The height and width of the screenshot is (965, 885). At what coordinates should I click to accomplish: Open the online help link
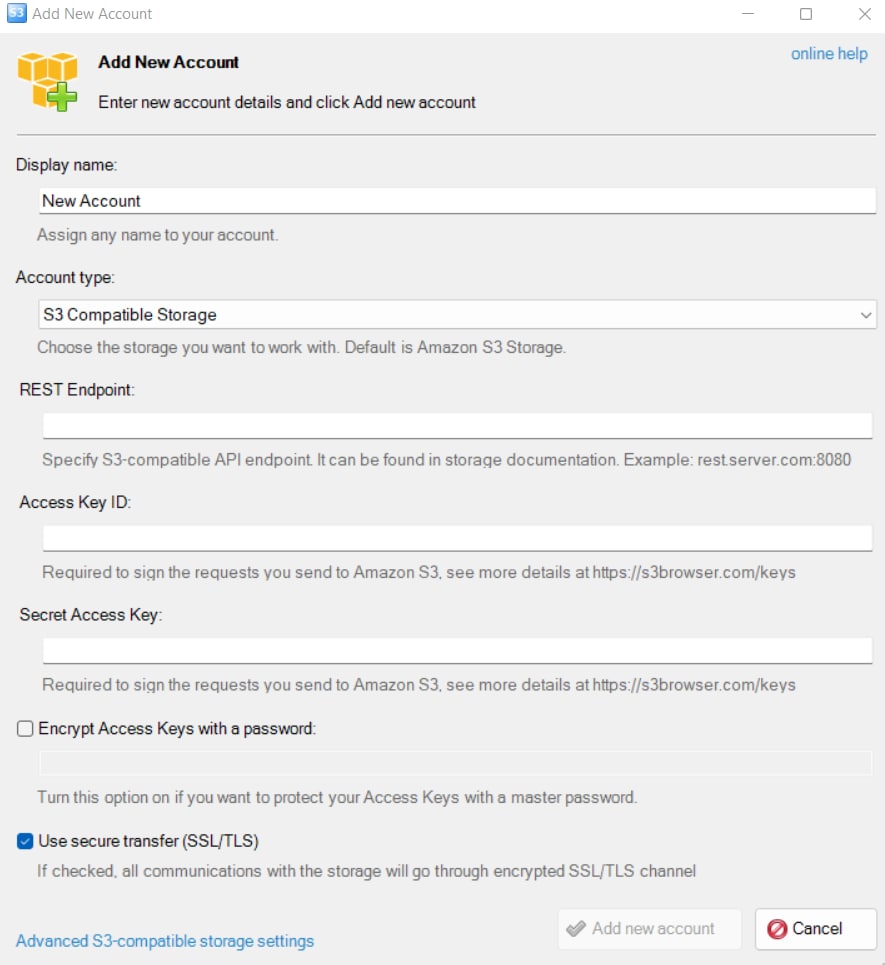coord(829,54)
